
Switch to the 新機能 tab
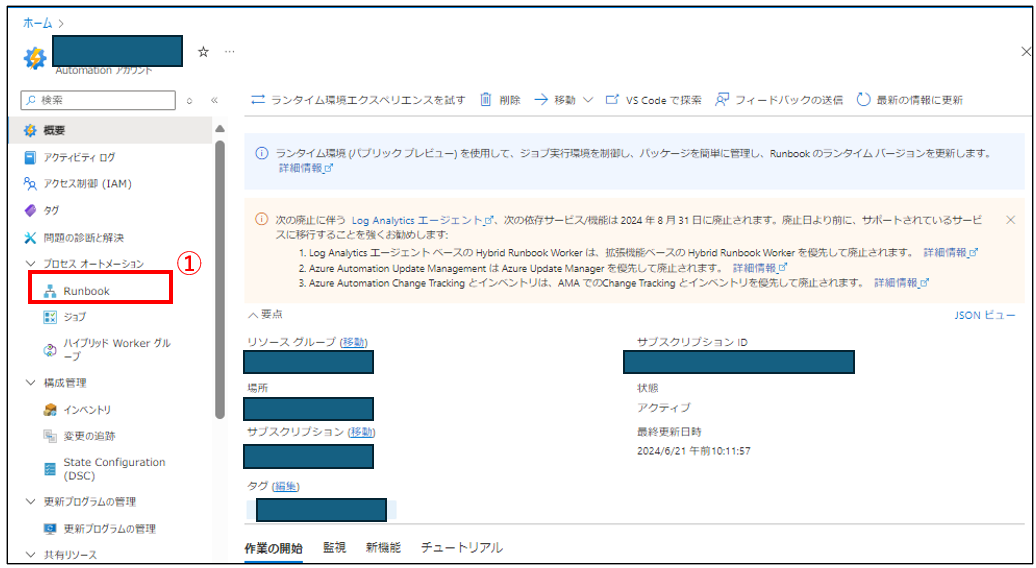[383, 548]
